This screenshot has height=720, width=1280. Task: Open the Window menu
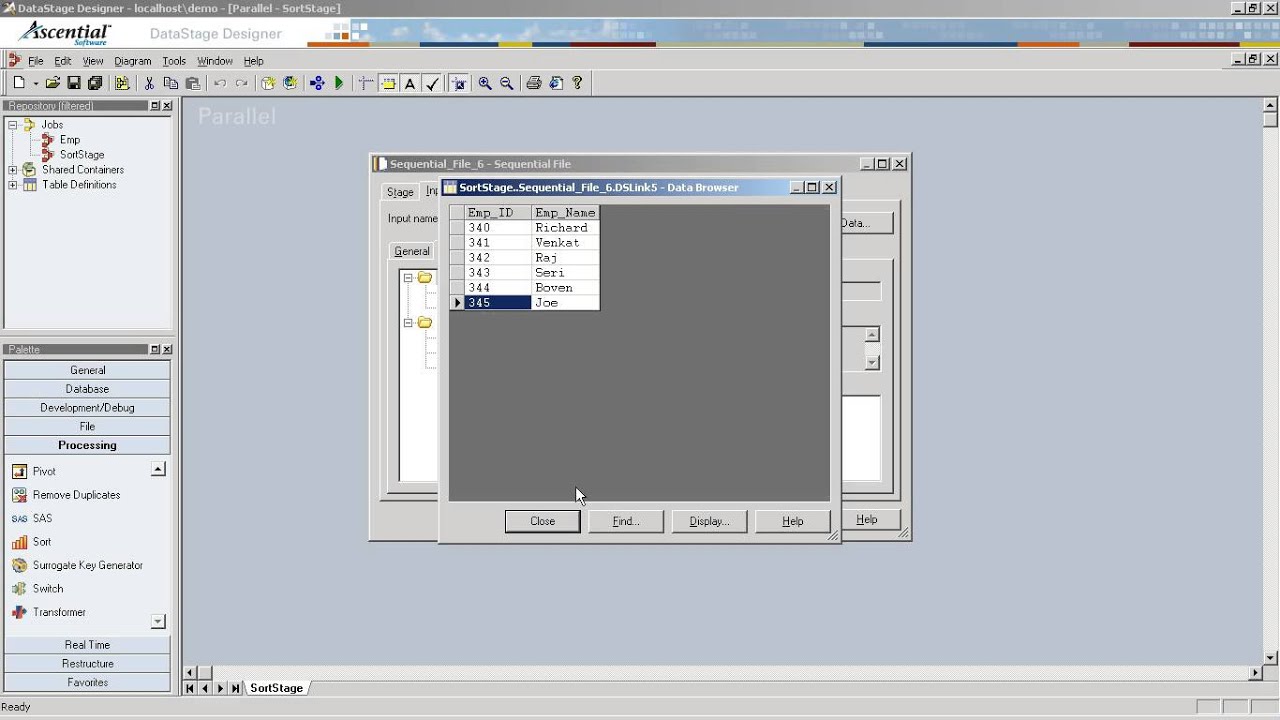tap(215, 61)
